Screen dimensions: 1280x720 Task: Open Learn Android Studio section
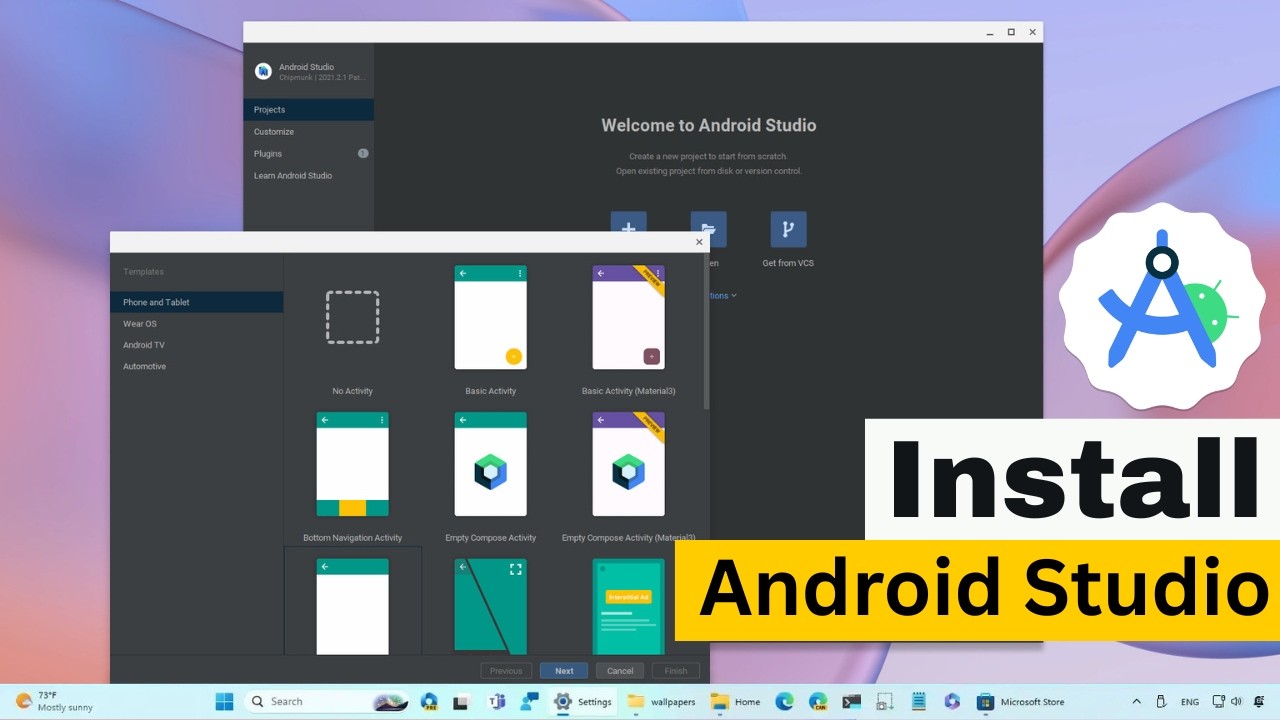pyautogui.click(x=308, y=176)
